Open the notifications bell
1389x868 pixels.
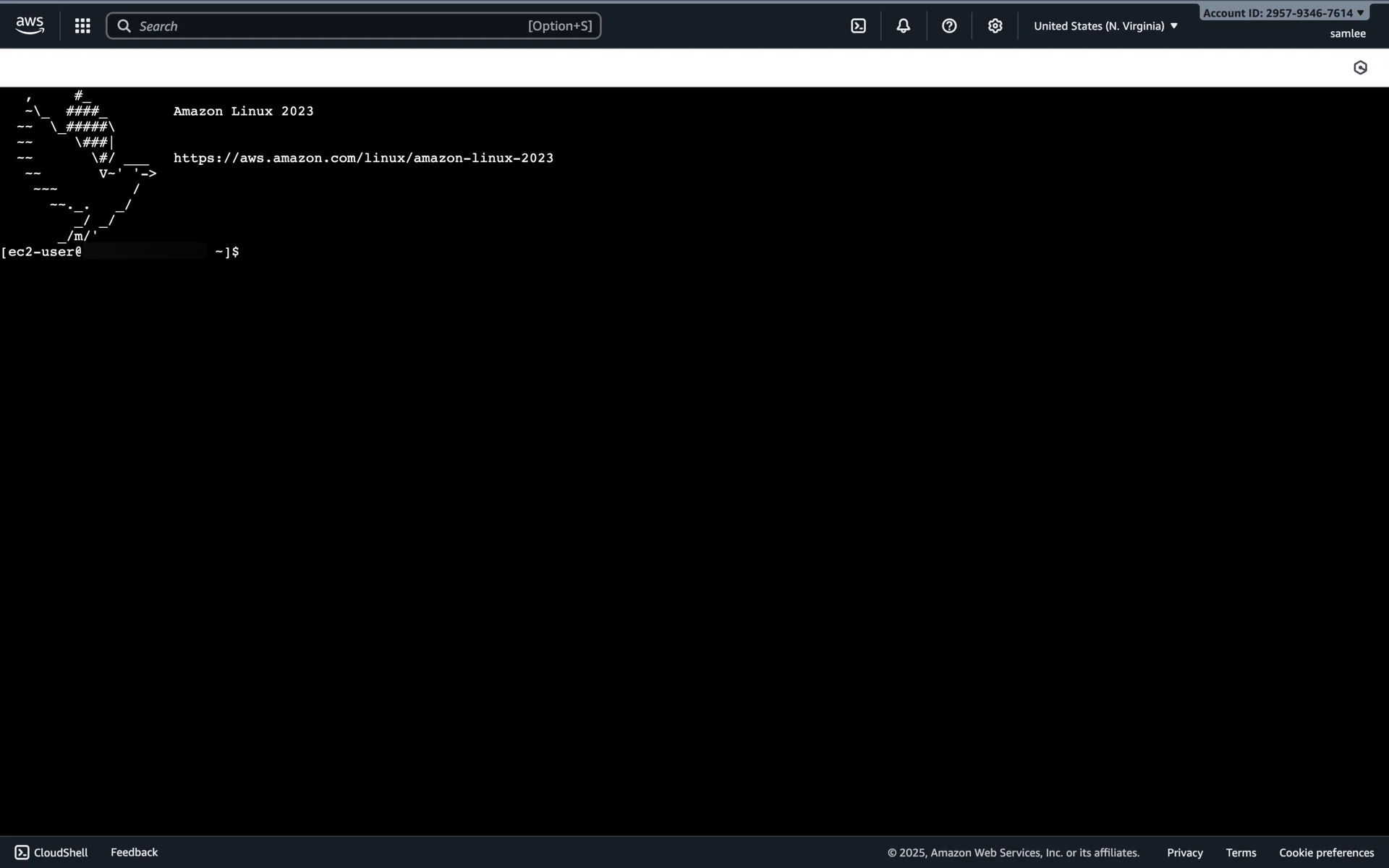tap(903, 26)
